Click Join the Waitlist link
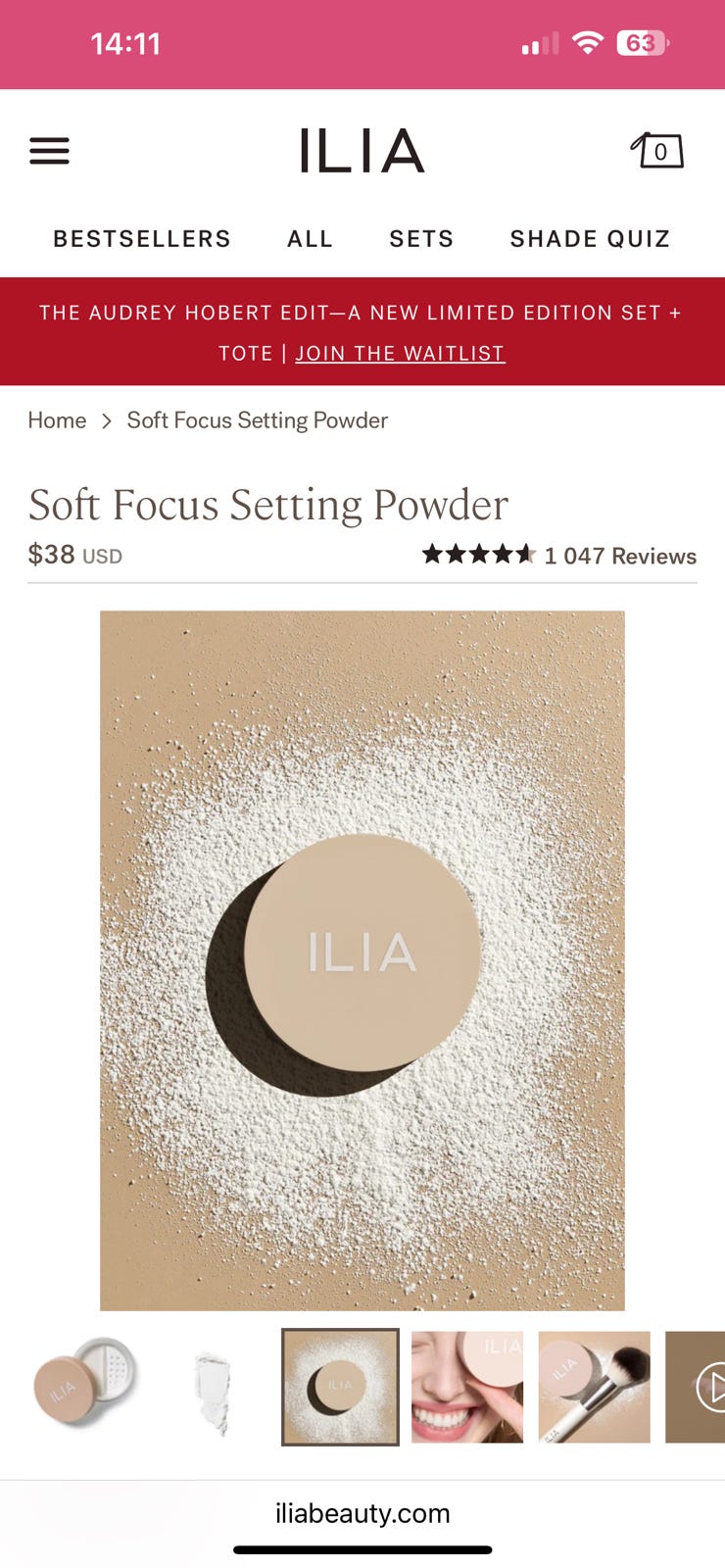This screenshot has width=725, height=1568. [400, 354]
